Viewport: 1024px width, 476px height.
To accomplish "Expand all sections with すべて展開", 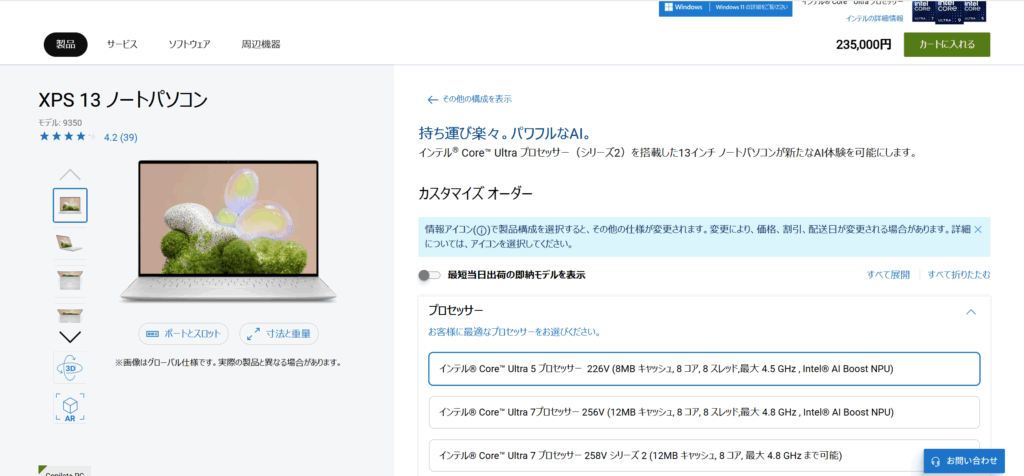I will (888, 275).
